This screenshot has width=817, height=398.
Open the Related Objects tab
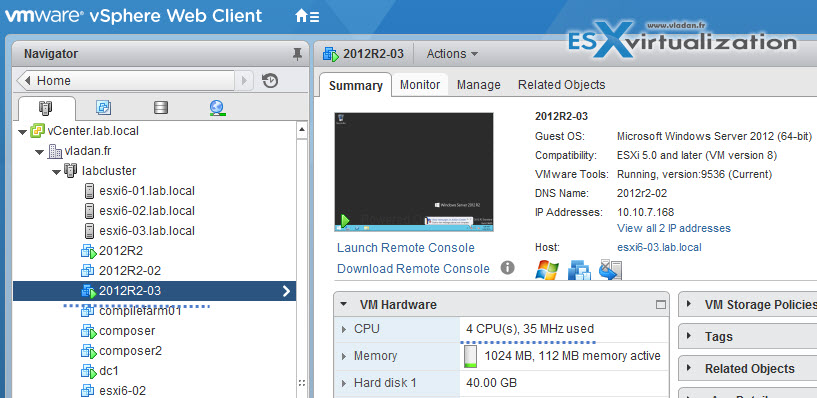click(562, 85)
